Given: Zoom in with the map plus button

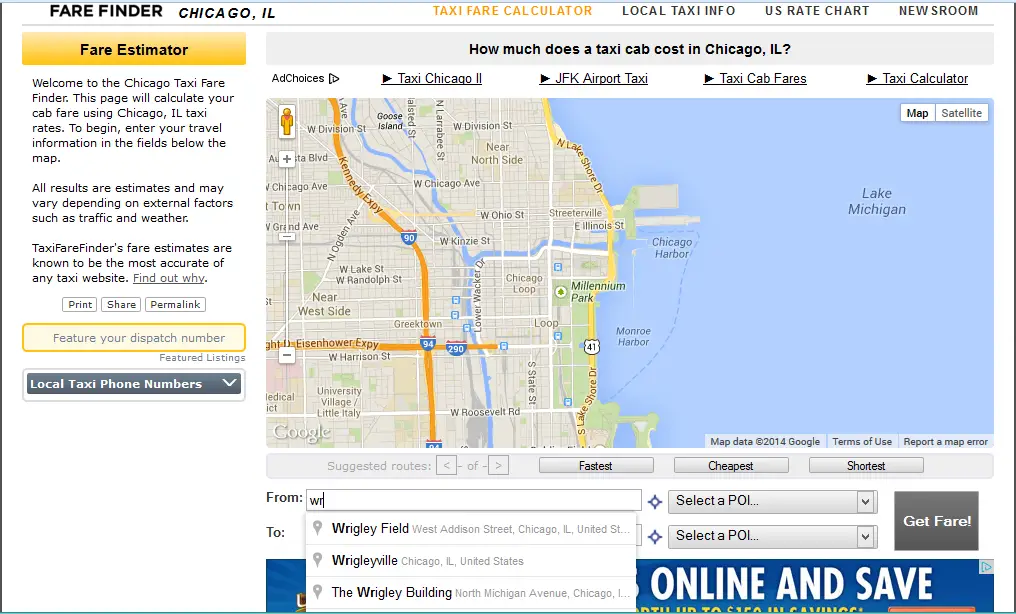Looking at the screenshot, I should click(x=286, y=159).
